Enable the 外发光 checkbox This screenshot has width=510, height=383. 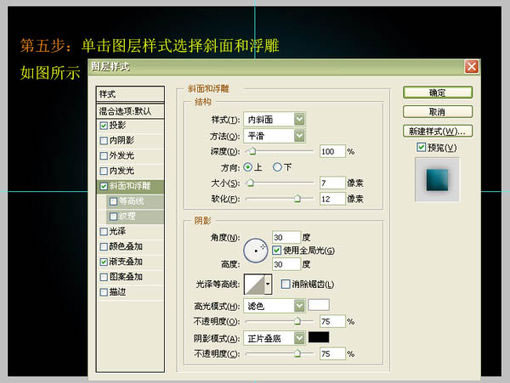tap(104, 156)
